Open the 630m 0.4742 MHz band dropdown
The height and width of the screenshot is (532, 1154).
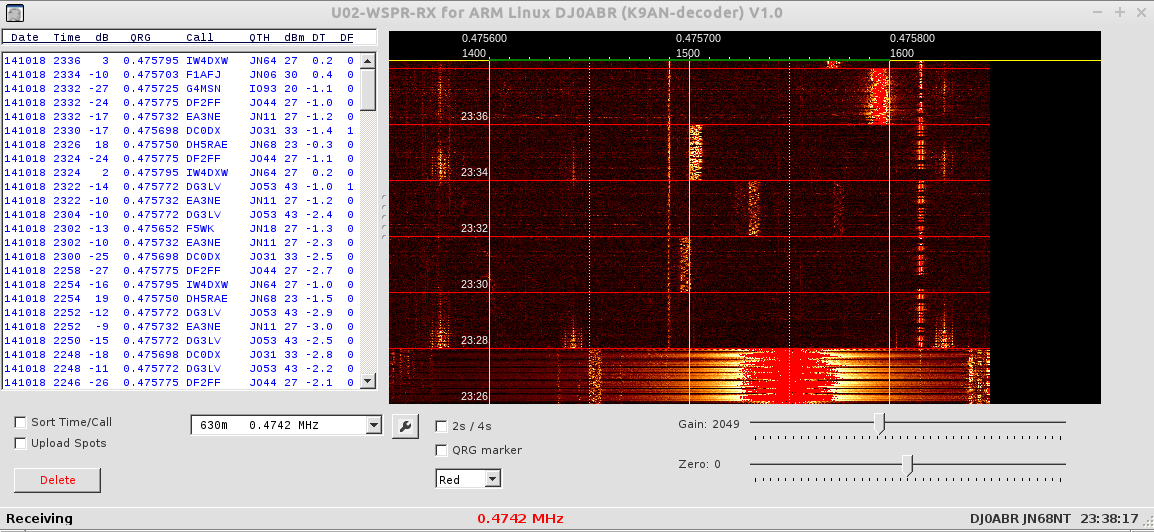pos(286,425)
